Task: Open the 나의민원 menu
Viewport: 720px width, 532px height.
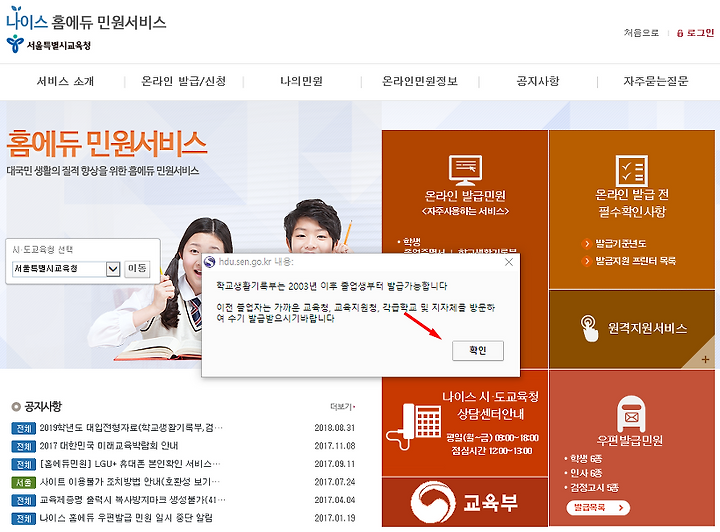Action: point(301,81)
